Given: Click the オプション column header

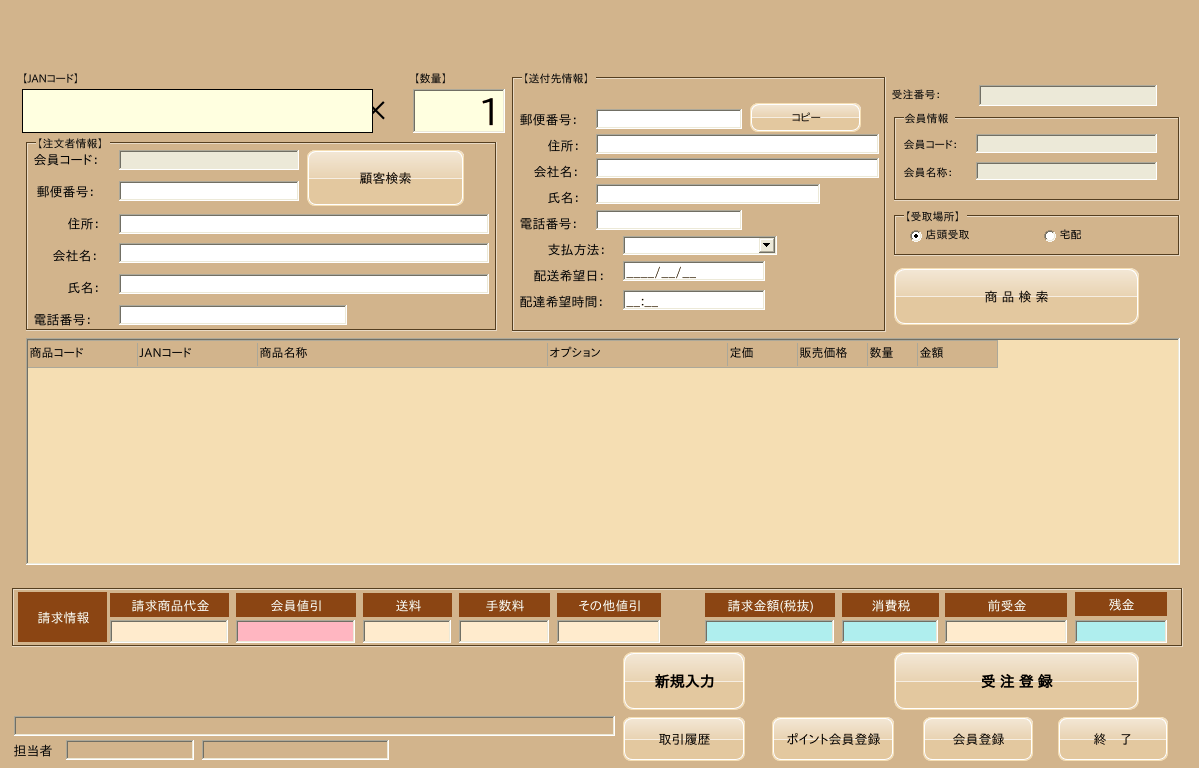Looking at the screenshot, I should pyautogui.click(x=637, y=353).
